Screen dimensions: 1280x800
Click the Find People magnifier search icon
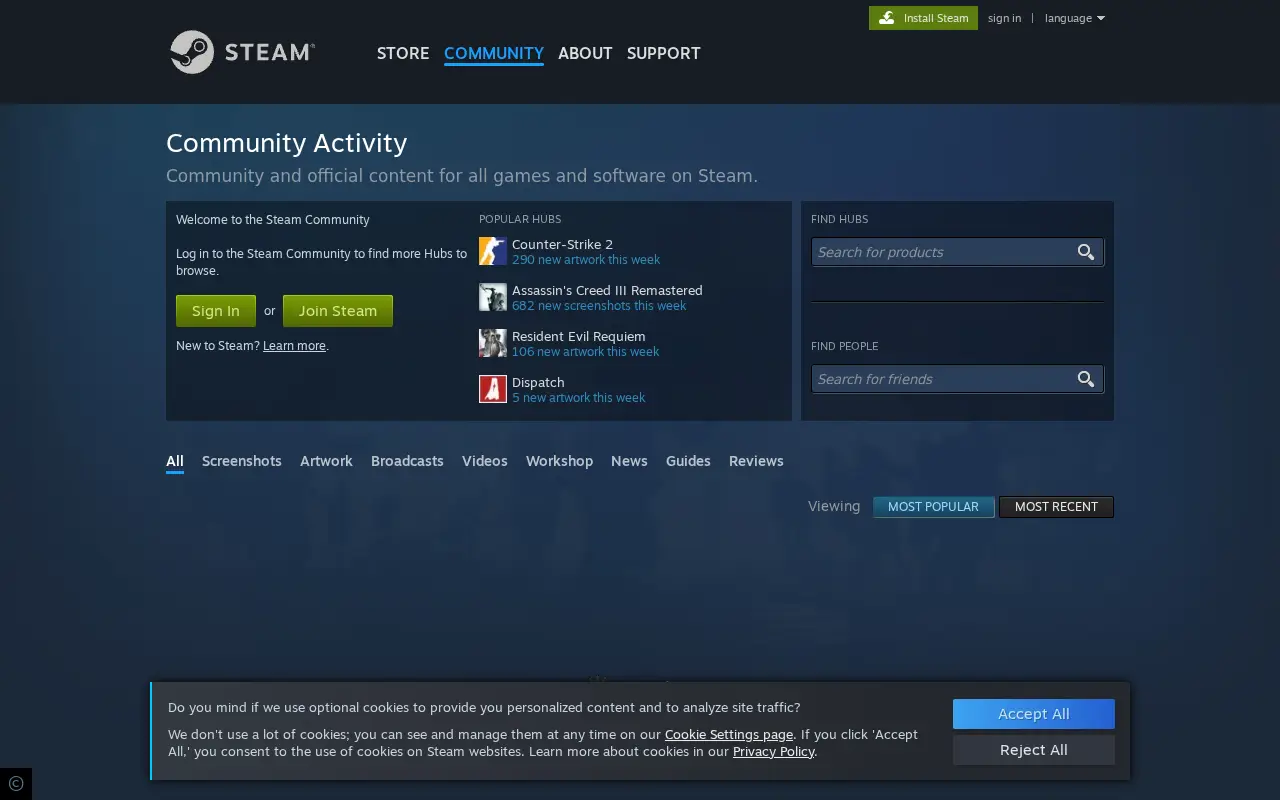(x=1086, y=379)
